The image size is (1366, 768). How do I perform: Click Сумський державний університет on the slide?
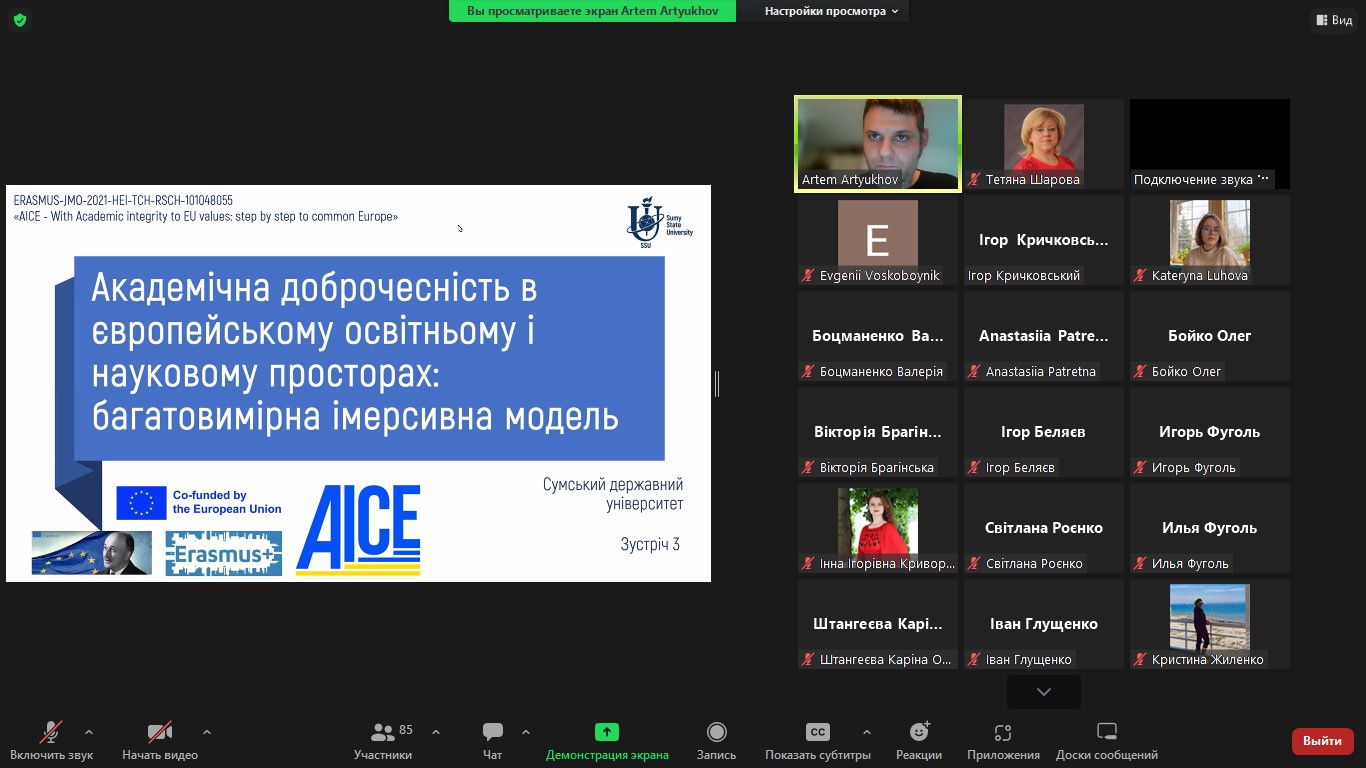pyautogui.click(x=613, y=494)
